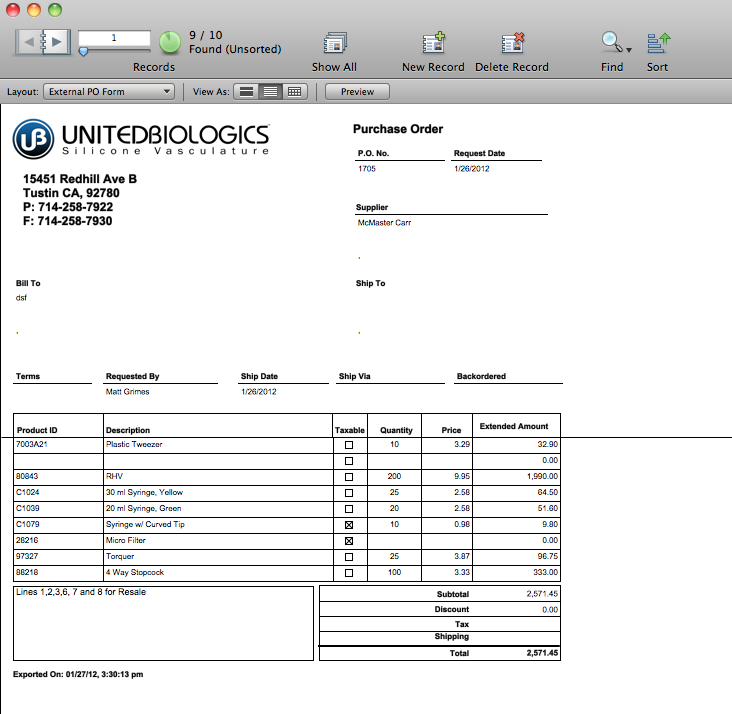Image resolution: width=732 pixels, height=714 pixels.
Task: Uncheck Taxable for the Micro Filter row
Action: 349,540
